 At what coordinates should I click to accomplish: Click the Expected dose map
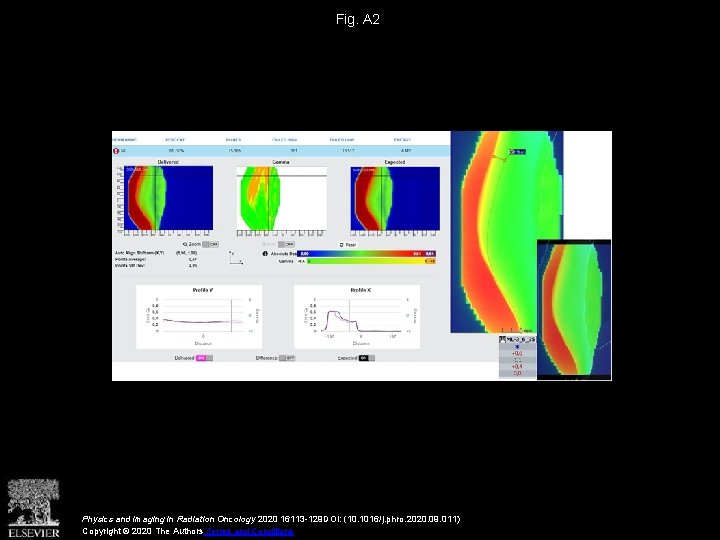pyautogui.click(x=395, y=198)
